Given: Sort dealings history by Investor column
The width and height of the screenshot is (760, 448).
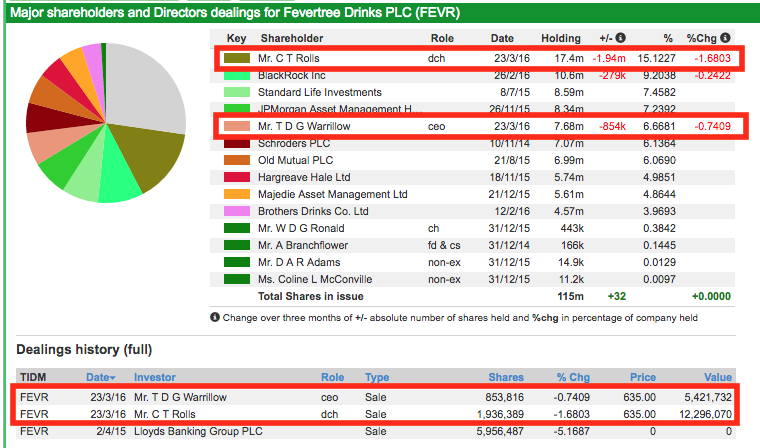Looking at the screenshot, I should tap(155, 377).
